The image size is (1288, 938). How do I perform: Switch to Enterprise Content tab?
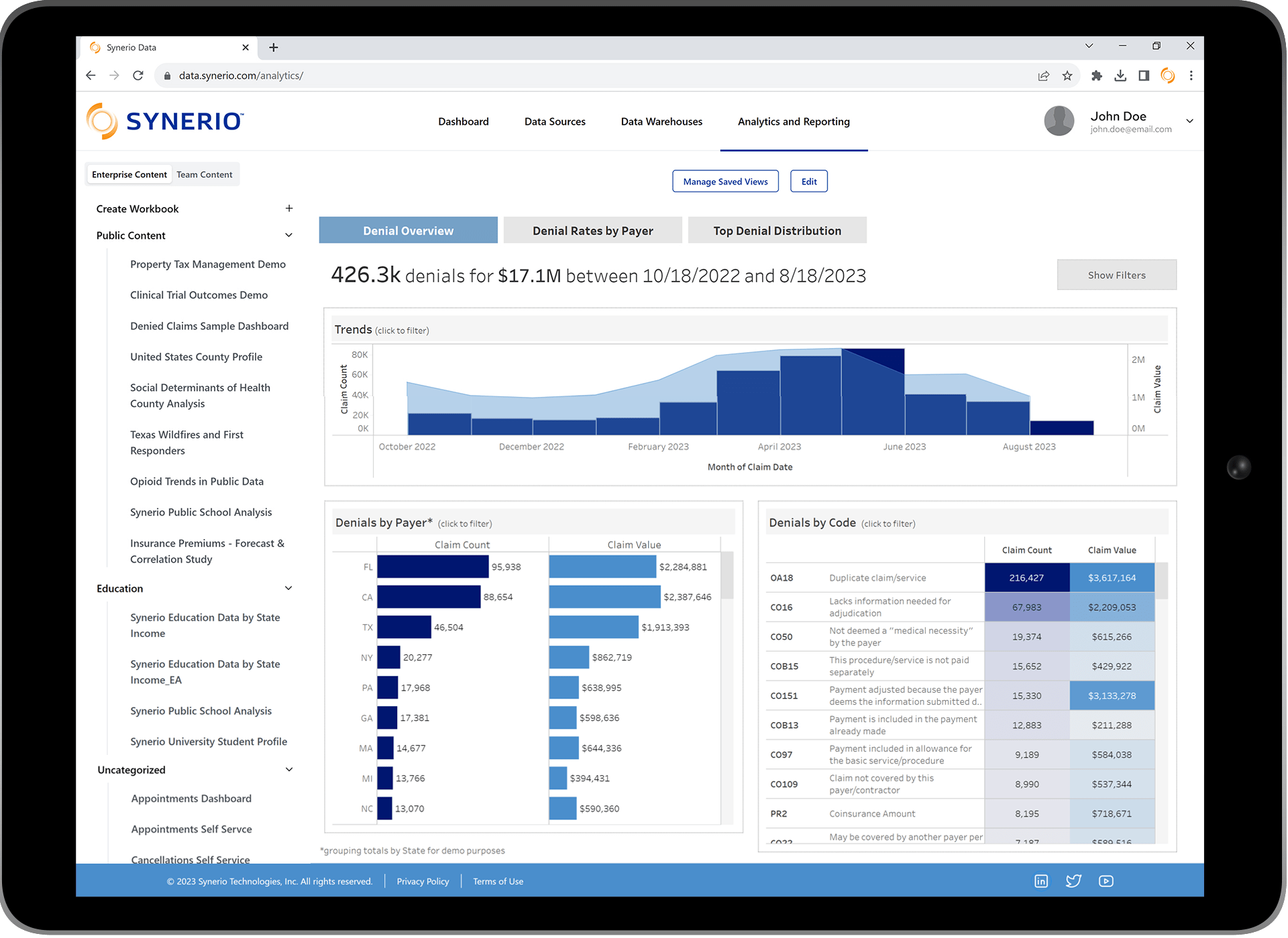tap(129, 174)
